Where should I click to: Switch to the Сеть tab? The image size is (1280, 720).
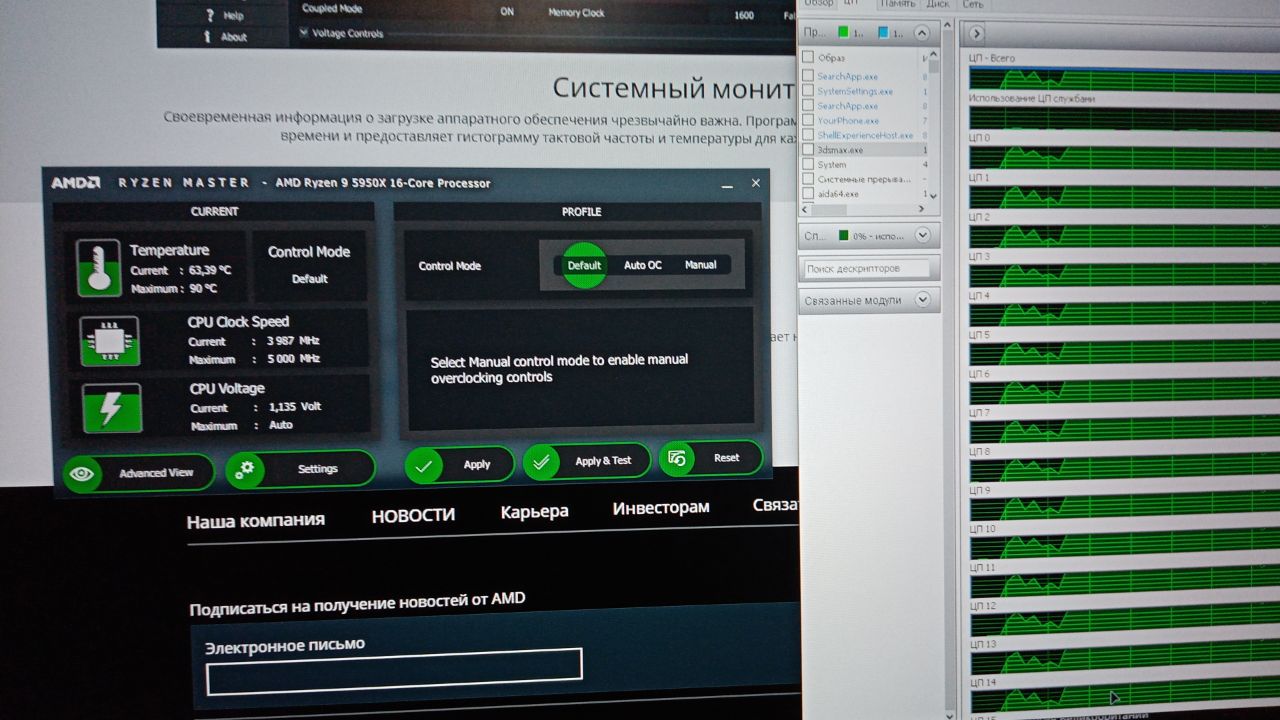click(x=972, y=4)
